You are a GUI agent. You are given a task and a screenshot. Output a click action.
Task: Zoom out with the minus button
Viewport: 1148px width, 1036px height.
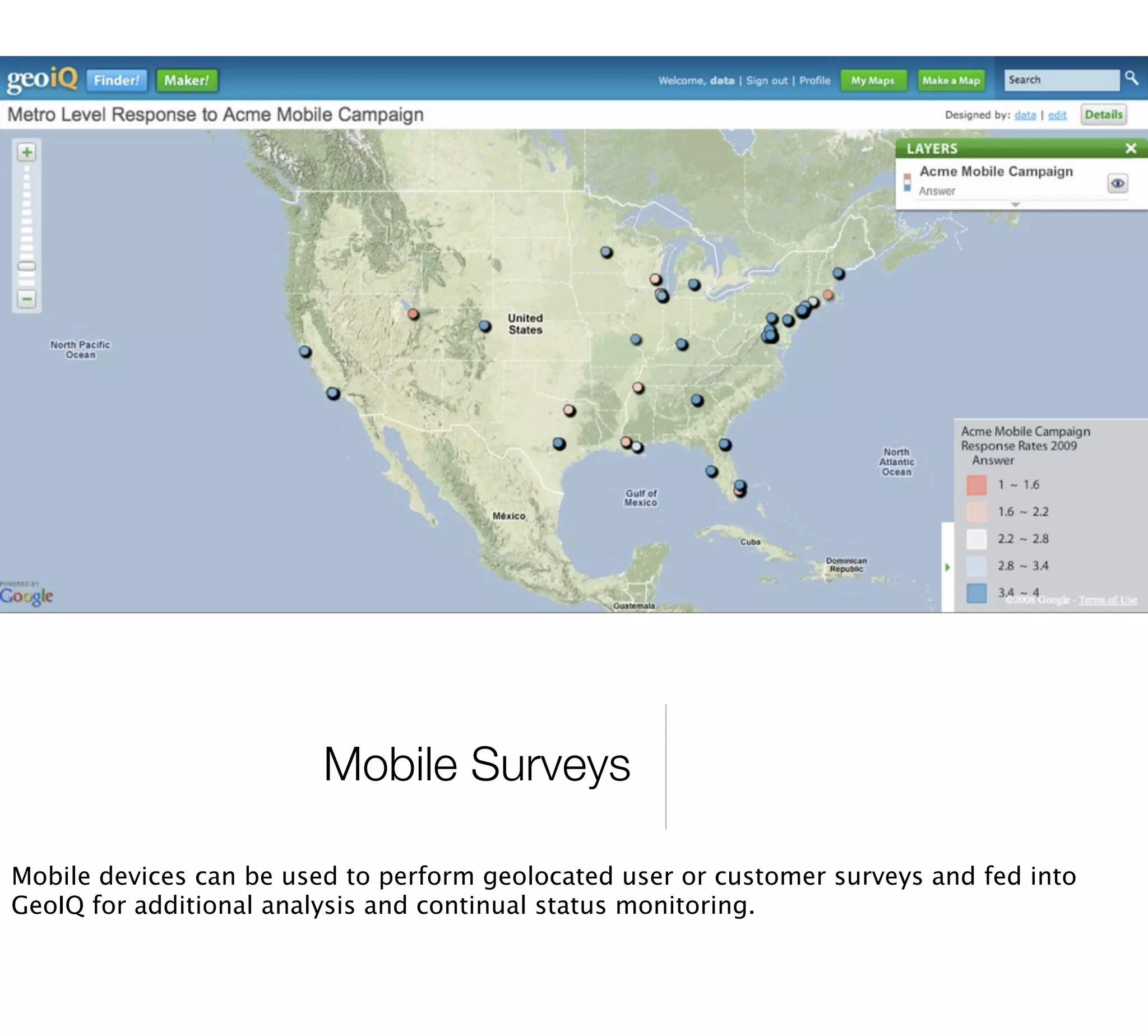point(27,298)
